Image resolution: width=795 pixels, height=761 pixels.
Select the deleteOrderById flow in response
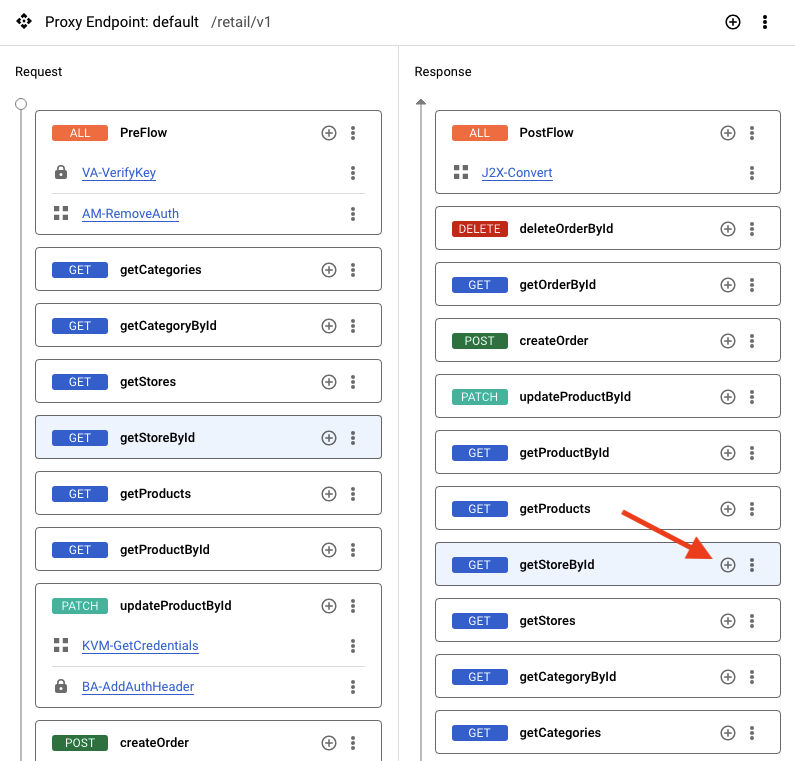click(566, 229)
